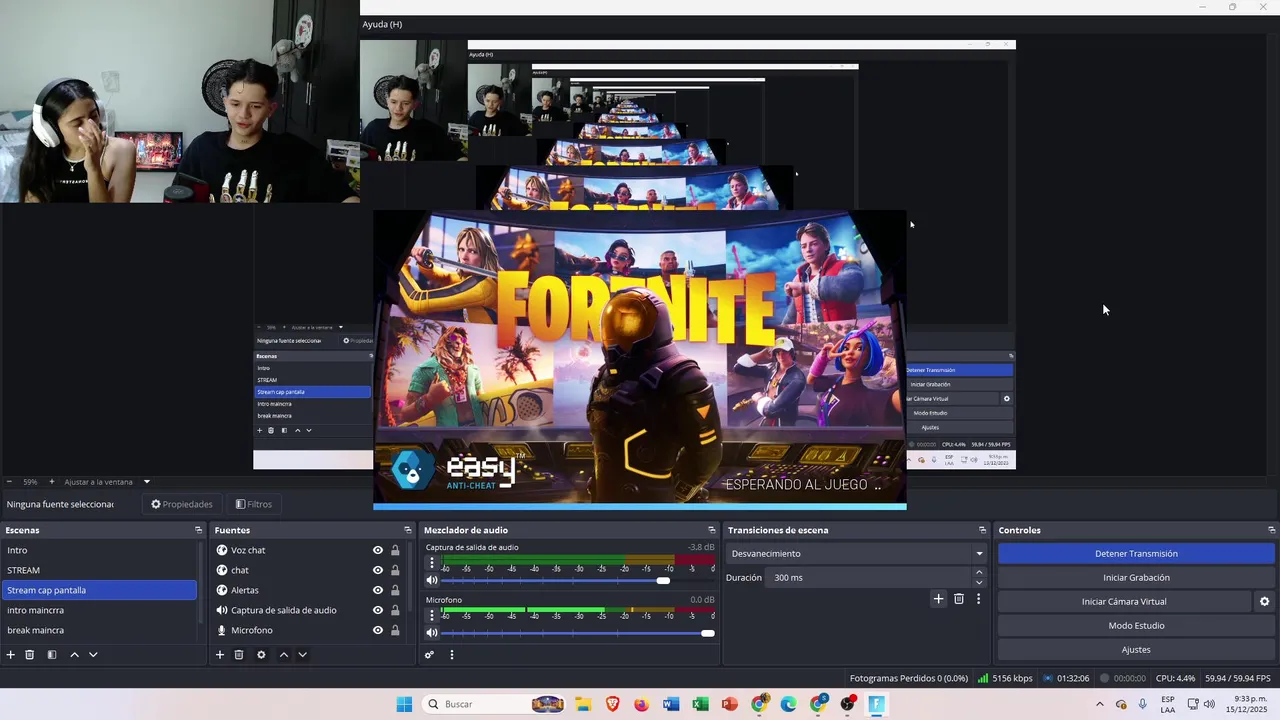This screenshot has height=720, width=1280.
Task: Open Ayuda (H) menu
Action: pos(382,24)
